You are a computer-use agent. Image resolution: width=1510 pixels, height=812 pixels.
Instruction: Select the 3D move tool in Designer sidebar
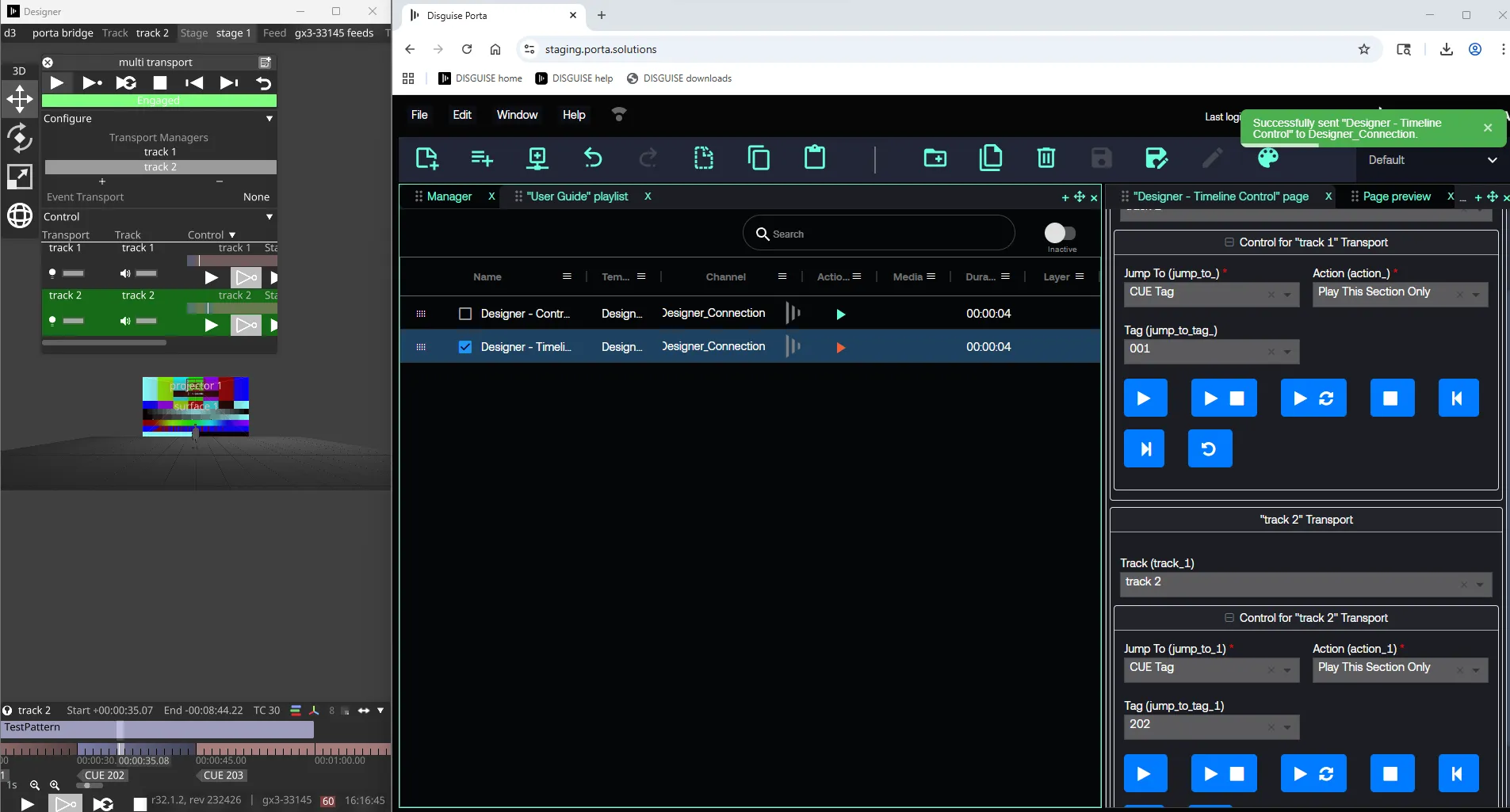coord(20,100)
